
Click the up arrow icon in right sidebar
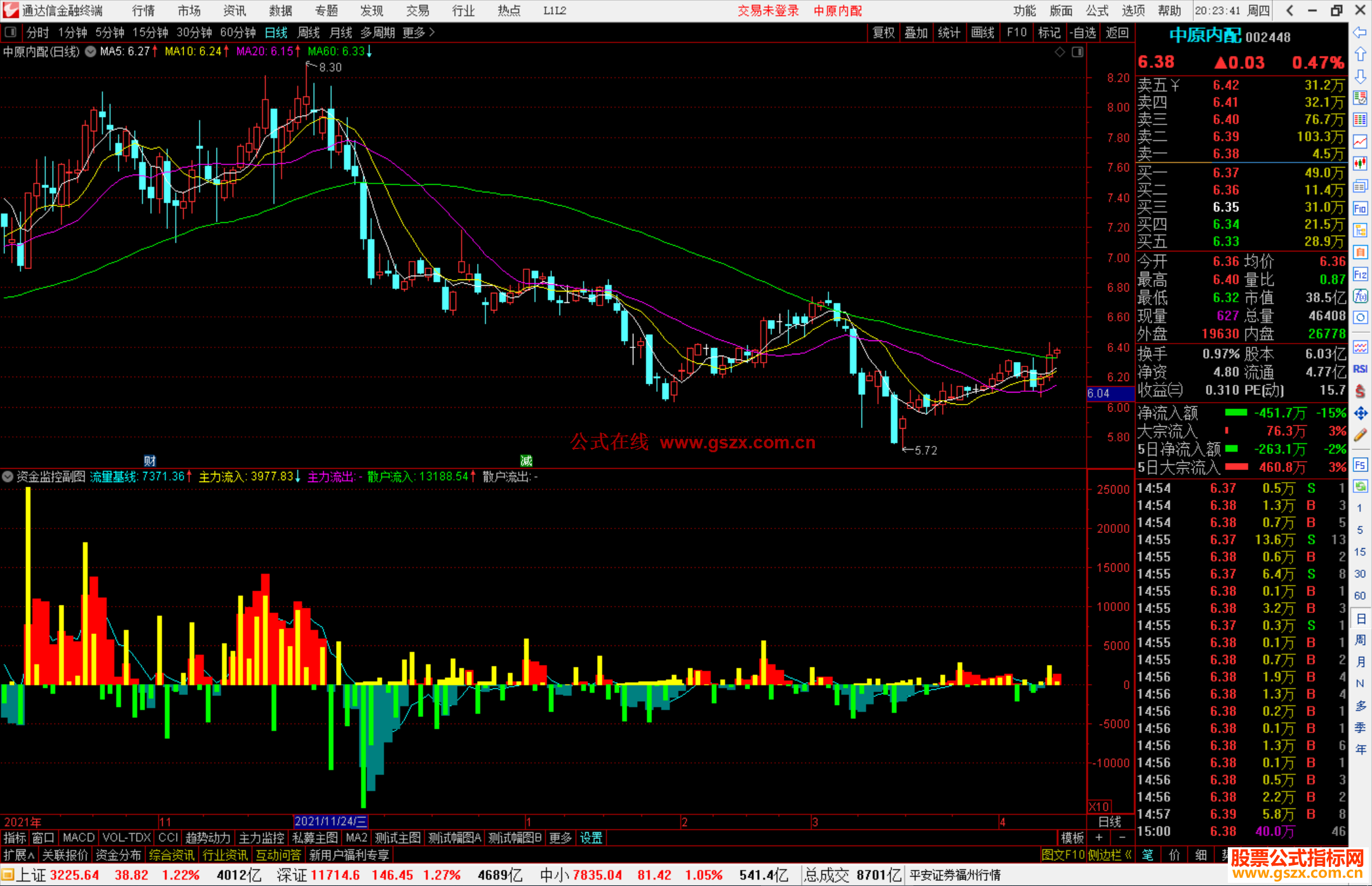(x=1360, y=55)
